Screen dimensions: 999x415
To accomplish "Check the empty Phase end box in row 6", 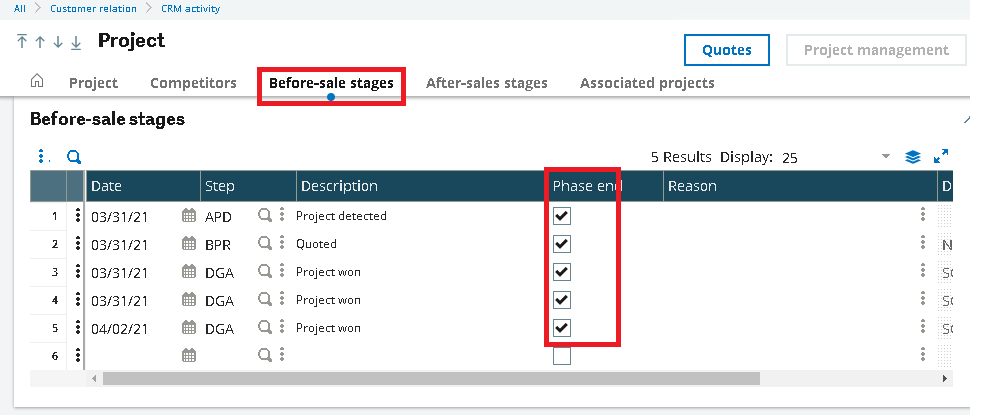I will 561,356.
